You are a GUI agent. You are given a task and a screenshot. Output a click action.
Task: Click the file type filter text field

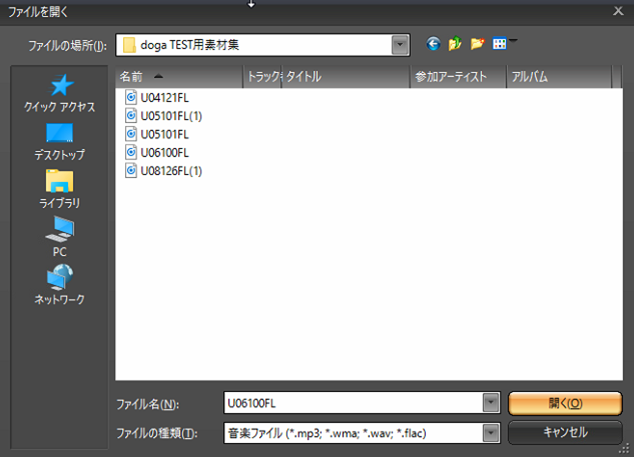tap(353, 433)
